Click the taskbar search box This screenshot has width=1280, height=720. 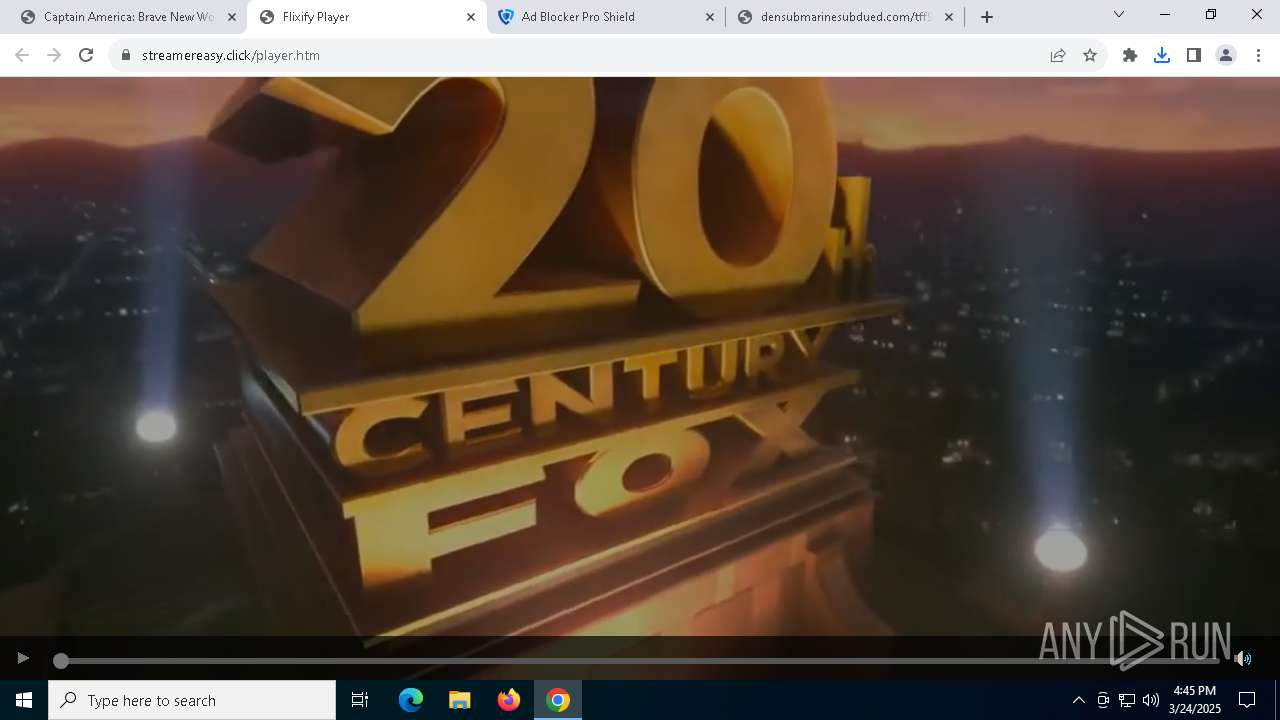pyautogui.click(x=192, y=700)
